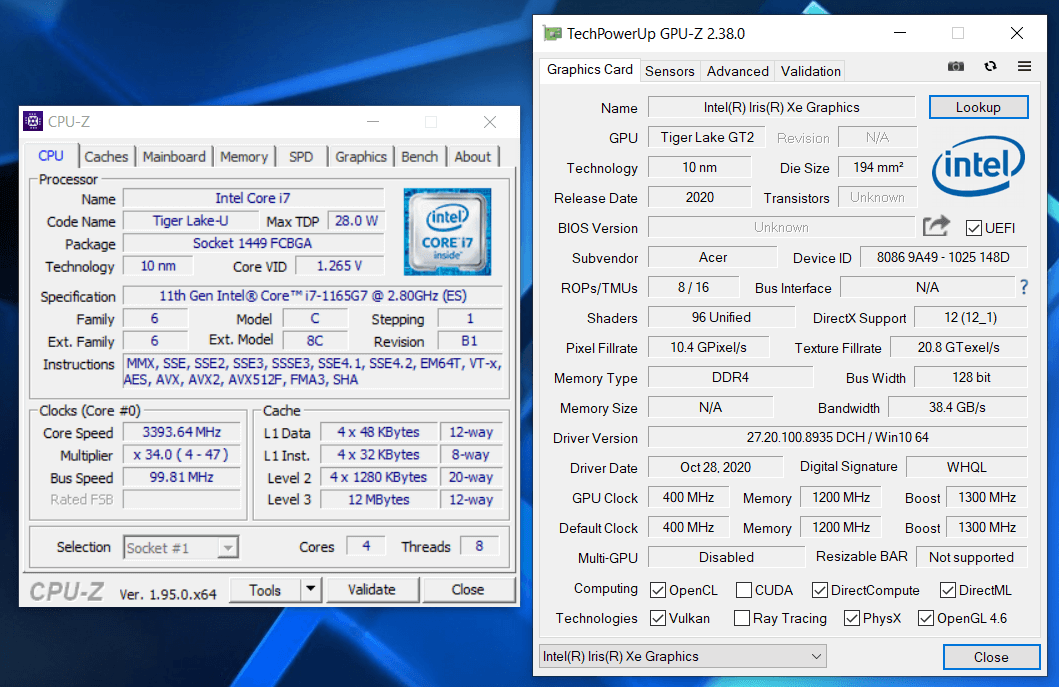Open the SPD tab in CPU-Z
Image resolution: width=1059 pixels, height=687 pixels.
[x=301, y=156]
